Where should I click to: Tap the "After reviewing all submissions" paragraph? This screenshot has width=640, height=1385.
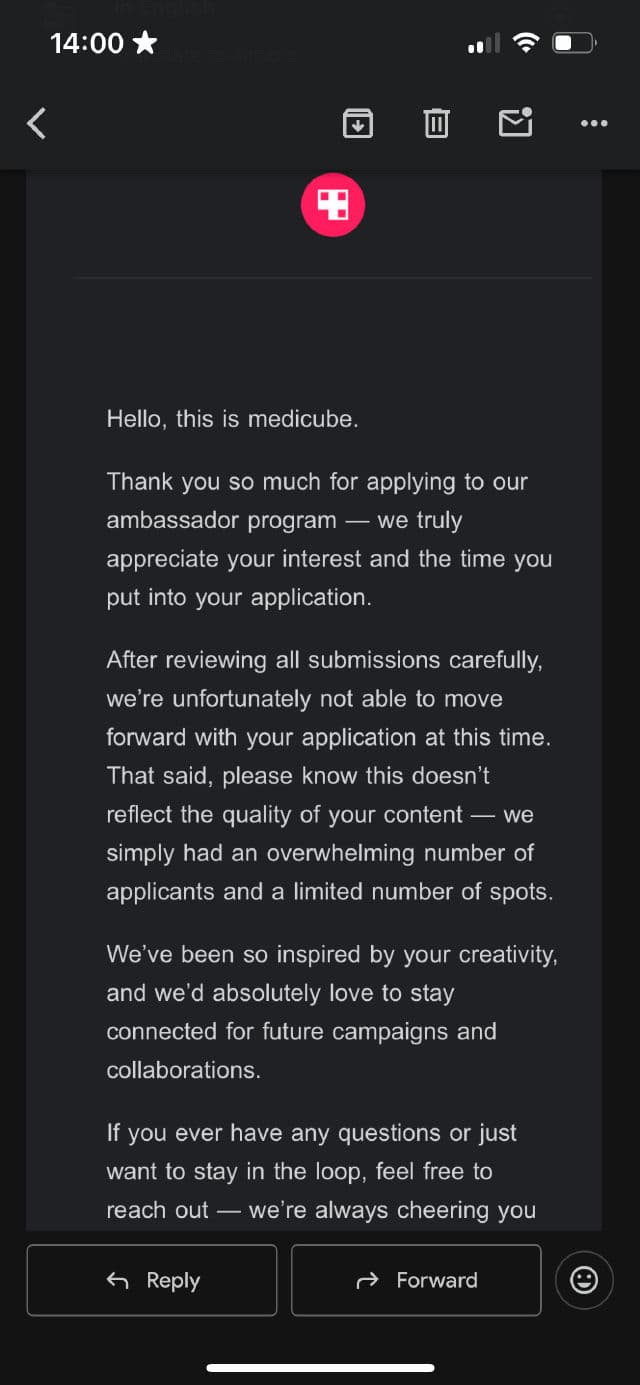(x=329, y=775)
